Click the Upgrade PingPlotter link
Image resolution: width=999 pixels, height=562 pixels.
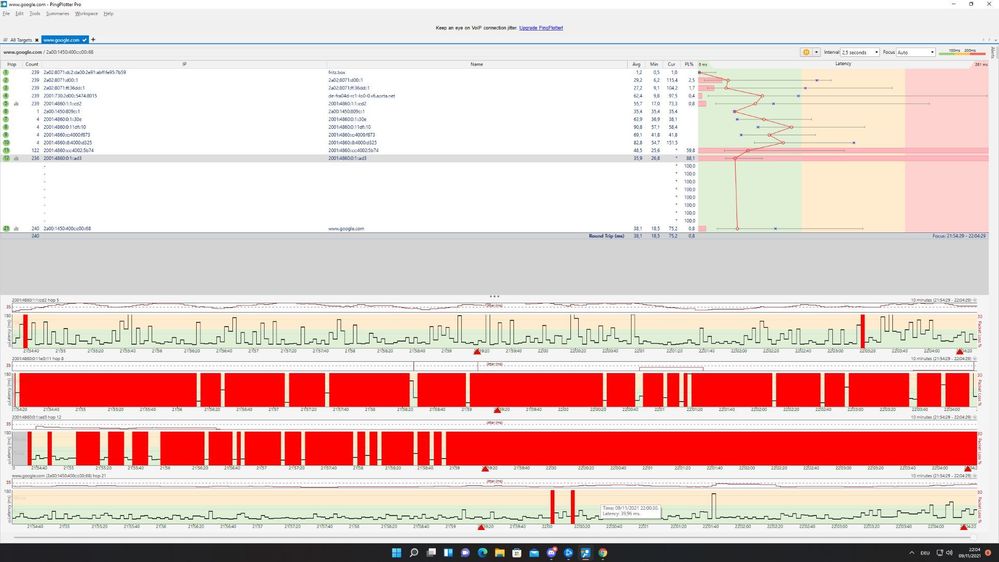(x=539, y=28)
